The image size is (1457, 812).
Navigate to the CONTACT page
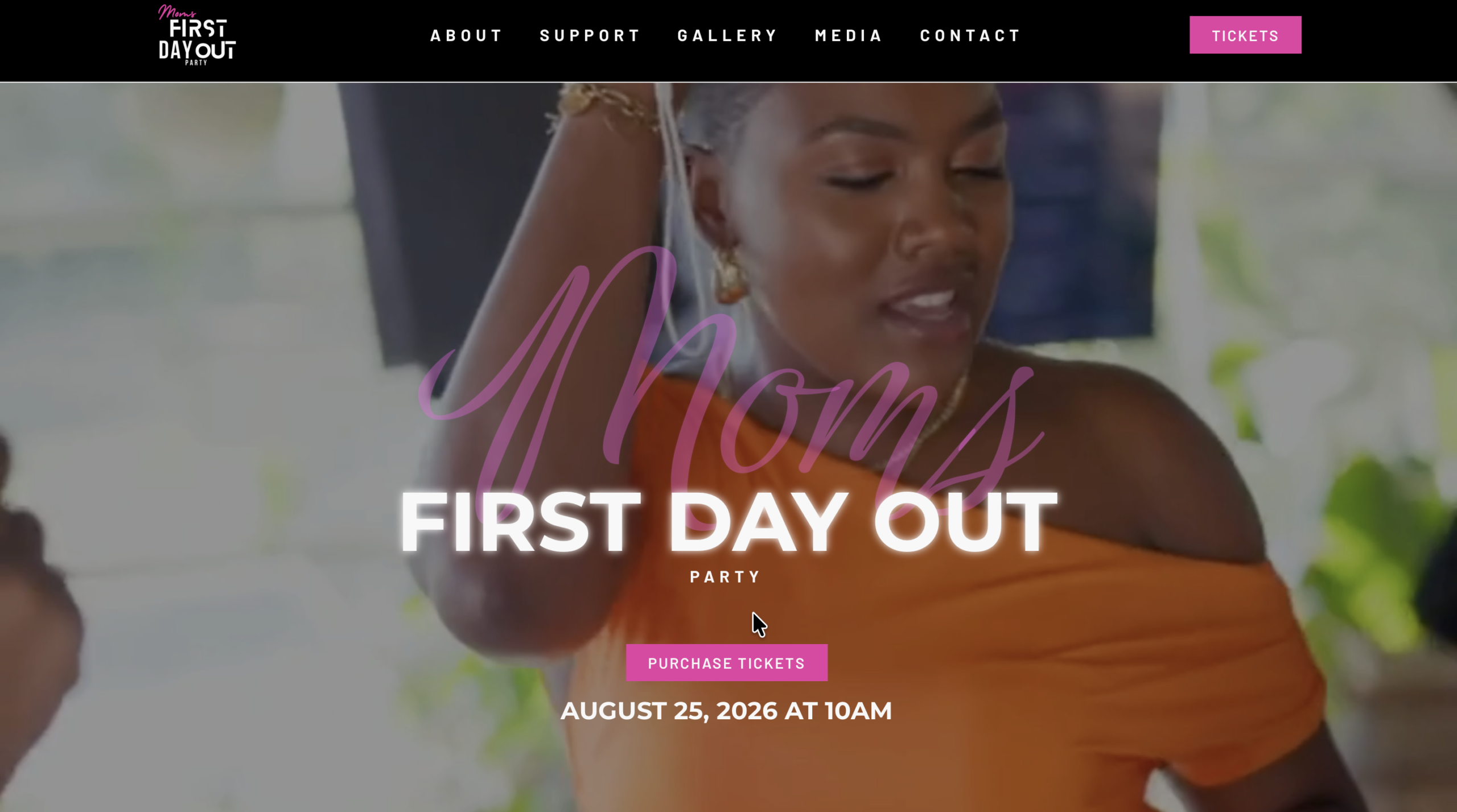[970, 35]
